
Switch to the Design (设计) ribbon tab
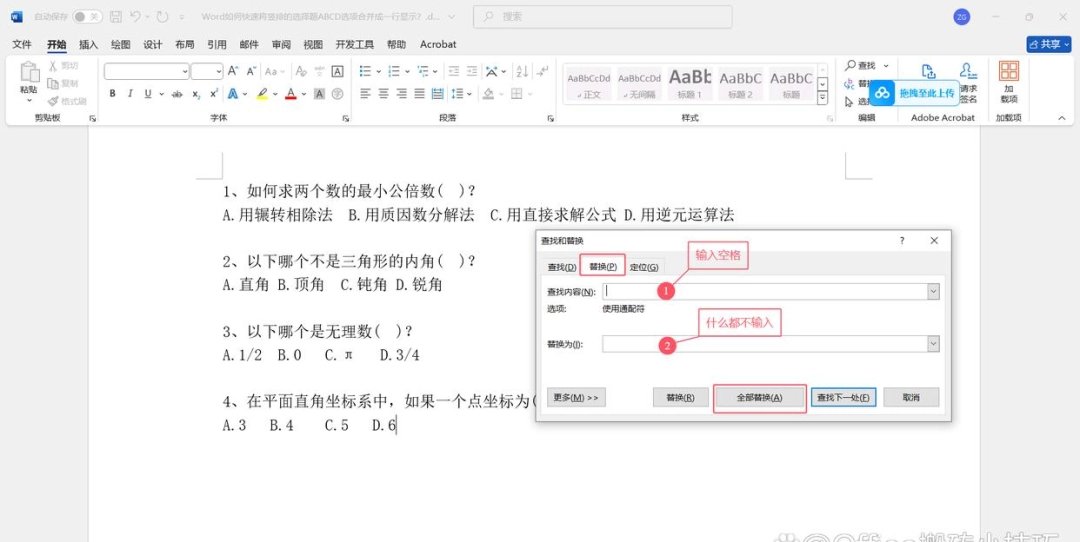(x=153, y=44)
